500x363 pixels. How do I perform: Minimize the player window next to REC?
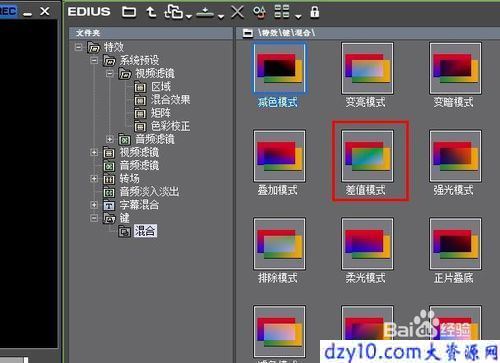(x=28, y=13)
